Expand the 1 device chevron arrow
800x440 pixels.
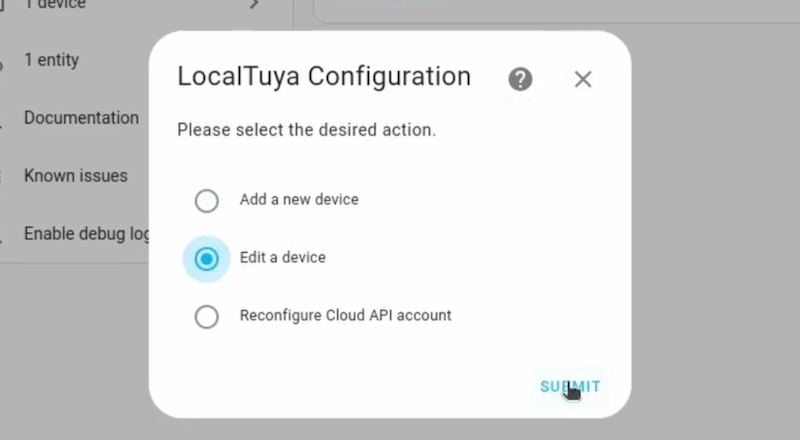(255, 5)
